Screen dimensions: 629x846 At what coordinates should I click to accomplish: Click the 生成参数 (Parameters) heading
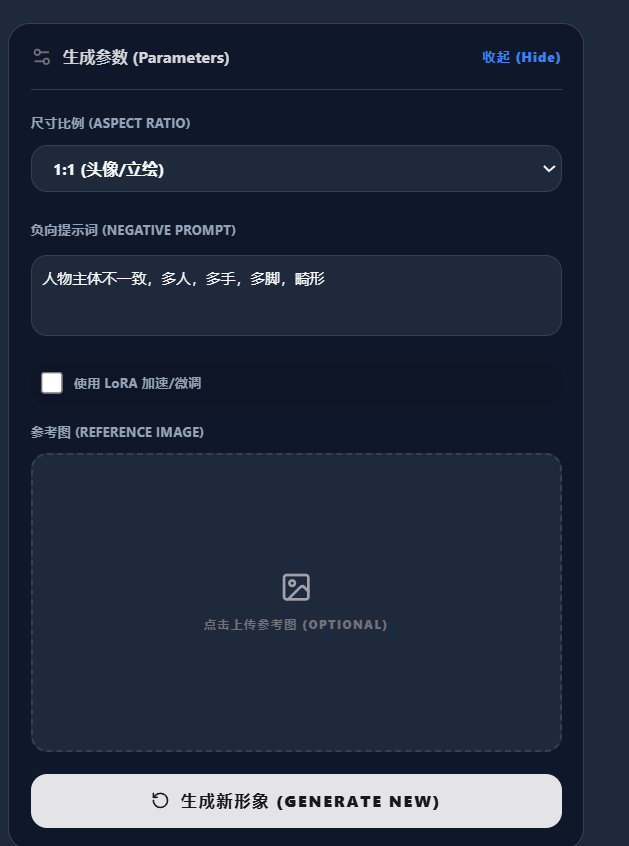pos(146,57)
